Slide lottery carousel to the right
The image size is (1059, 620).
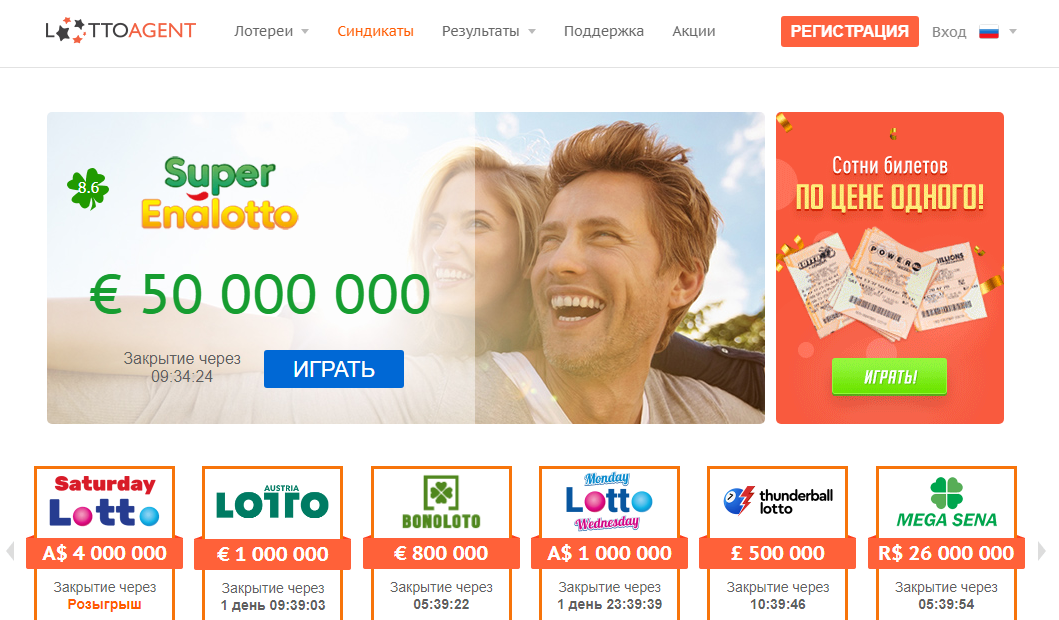tap(1041, 551)
